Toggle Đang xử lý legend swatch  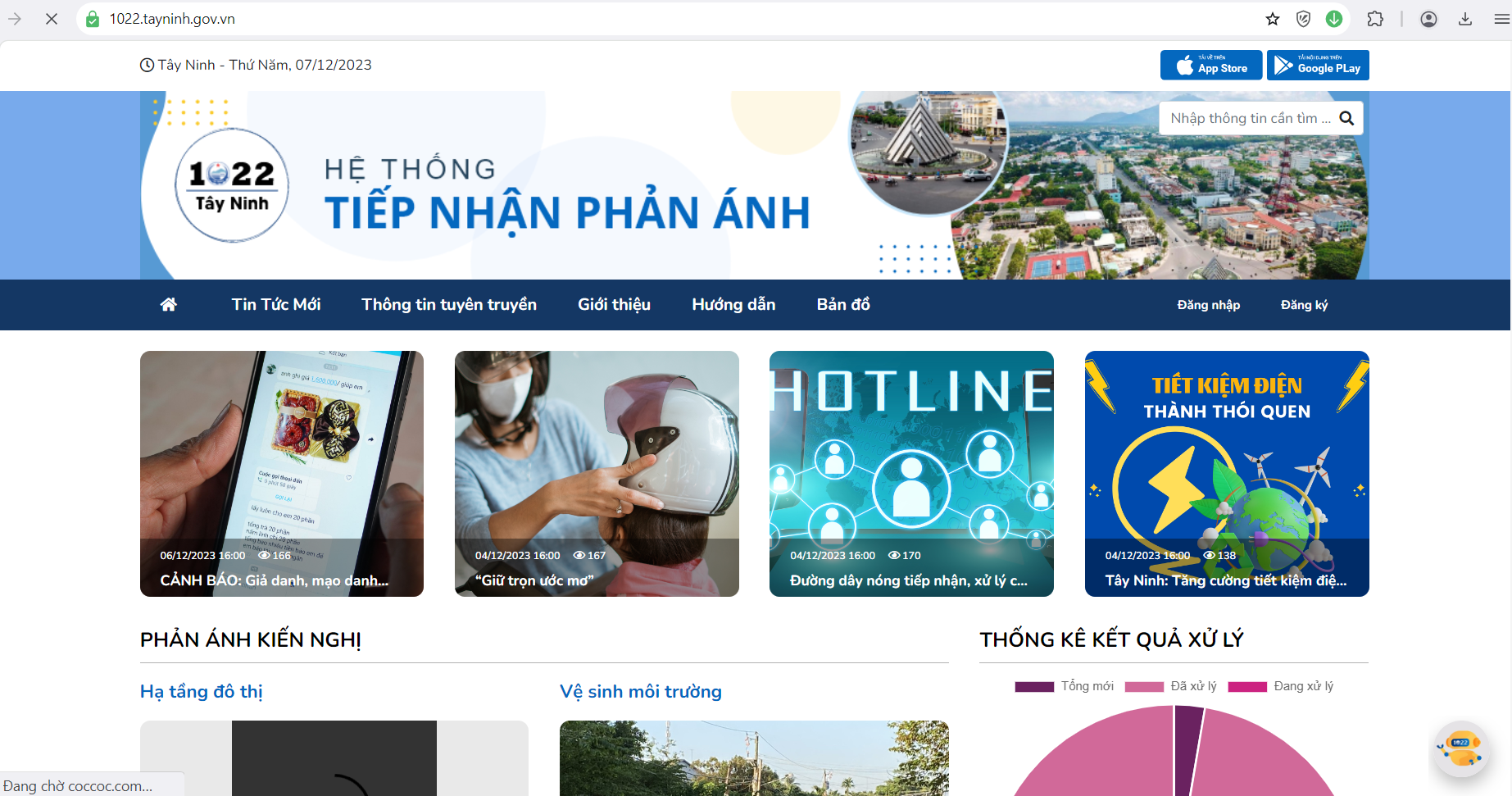click(x=1247, y=687)
